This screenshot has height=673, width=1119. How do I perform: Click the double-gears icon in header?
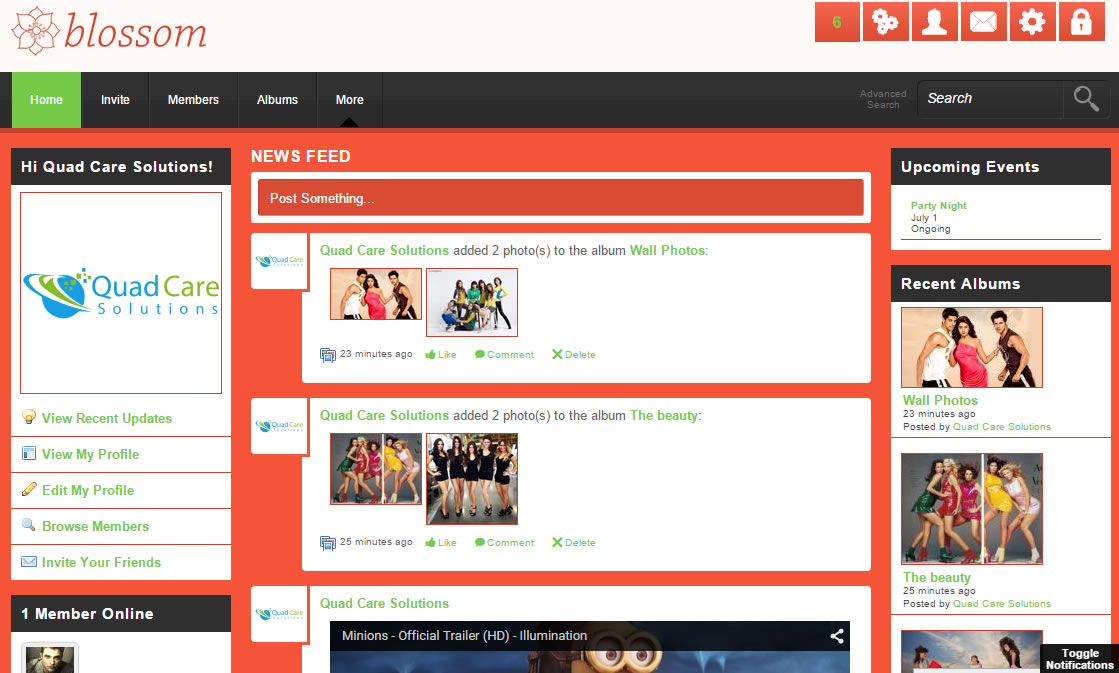point(885,22)
